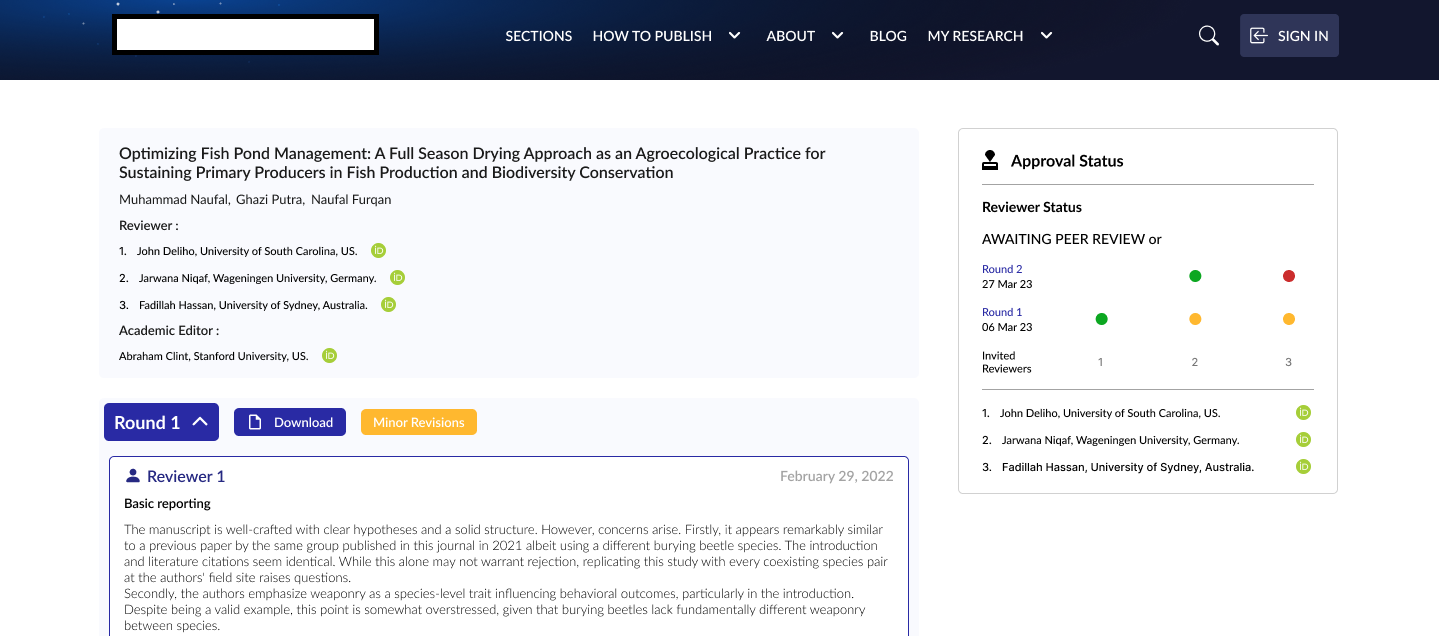This screenshot has width=1439, height=636.
Task: Expand the About dropdown arrow
Action: tap(838, 35)
